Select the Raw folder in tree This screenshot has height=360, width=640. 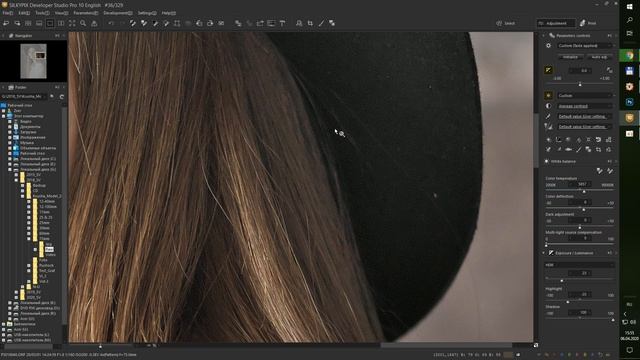pos(49,249)
